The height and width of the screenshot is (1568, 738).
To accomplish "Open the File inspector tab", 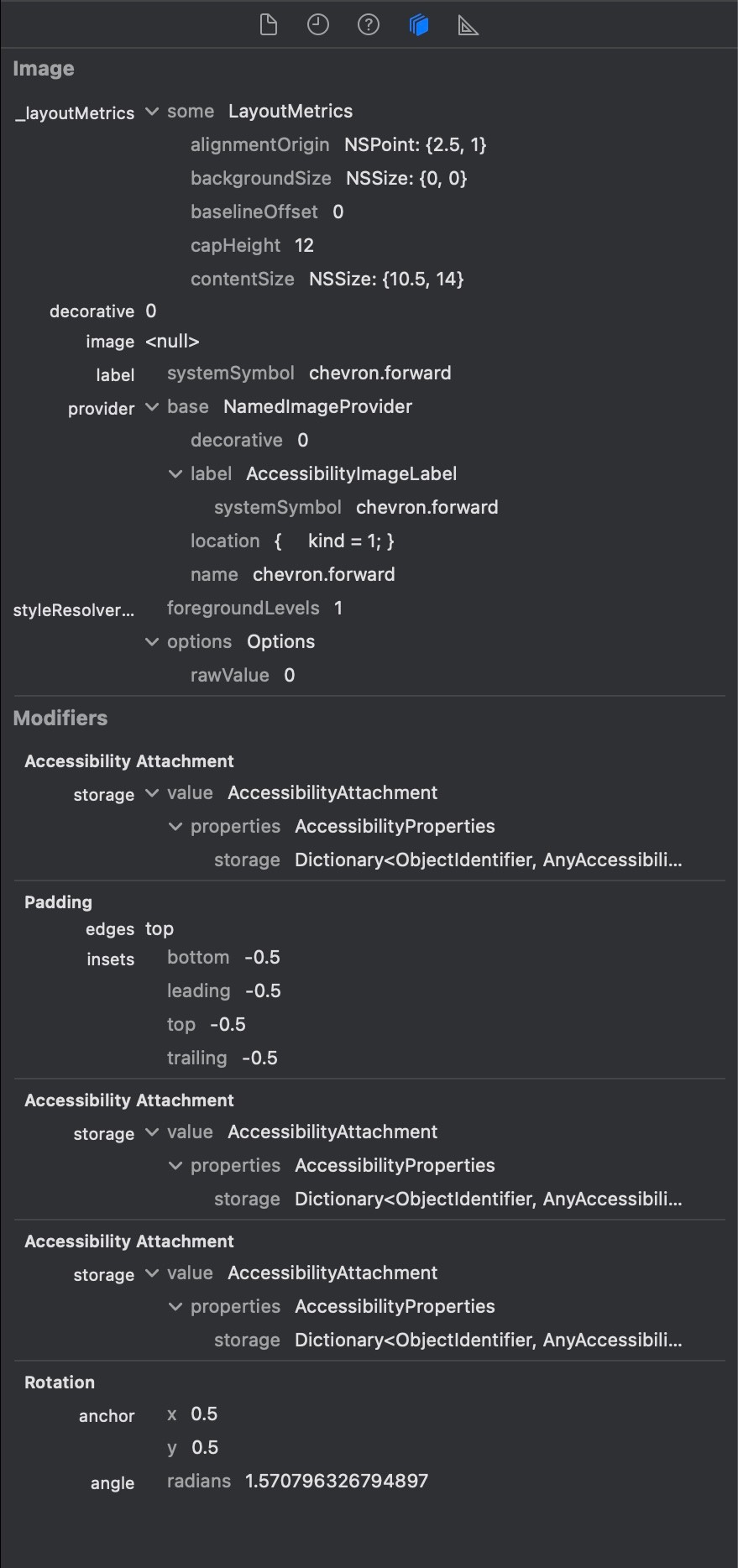I will tap(269, 25).
